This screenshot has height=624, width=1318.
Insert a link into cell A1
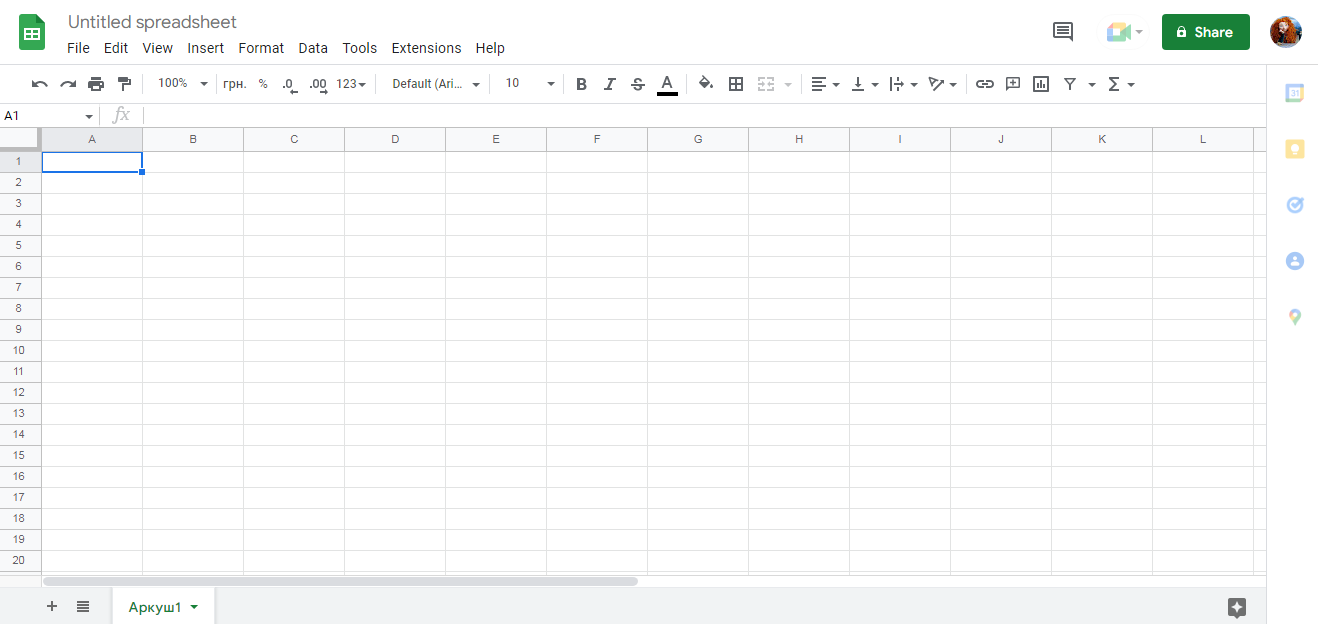(x=984, y=84)
